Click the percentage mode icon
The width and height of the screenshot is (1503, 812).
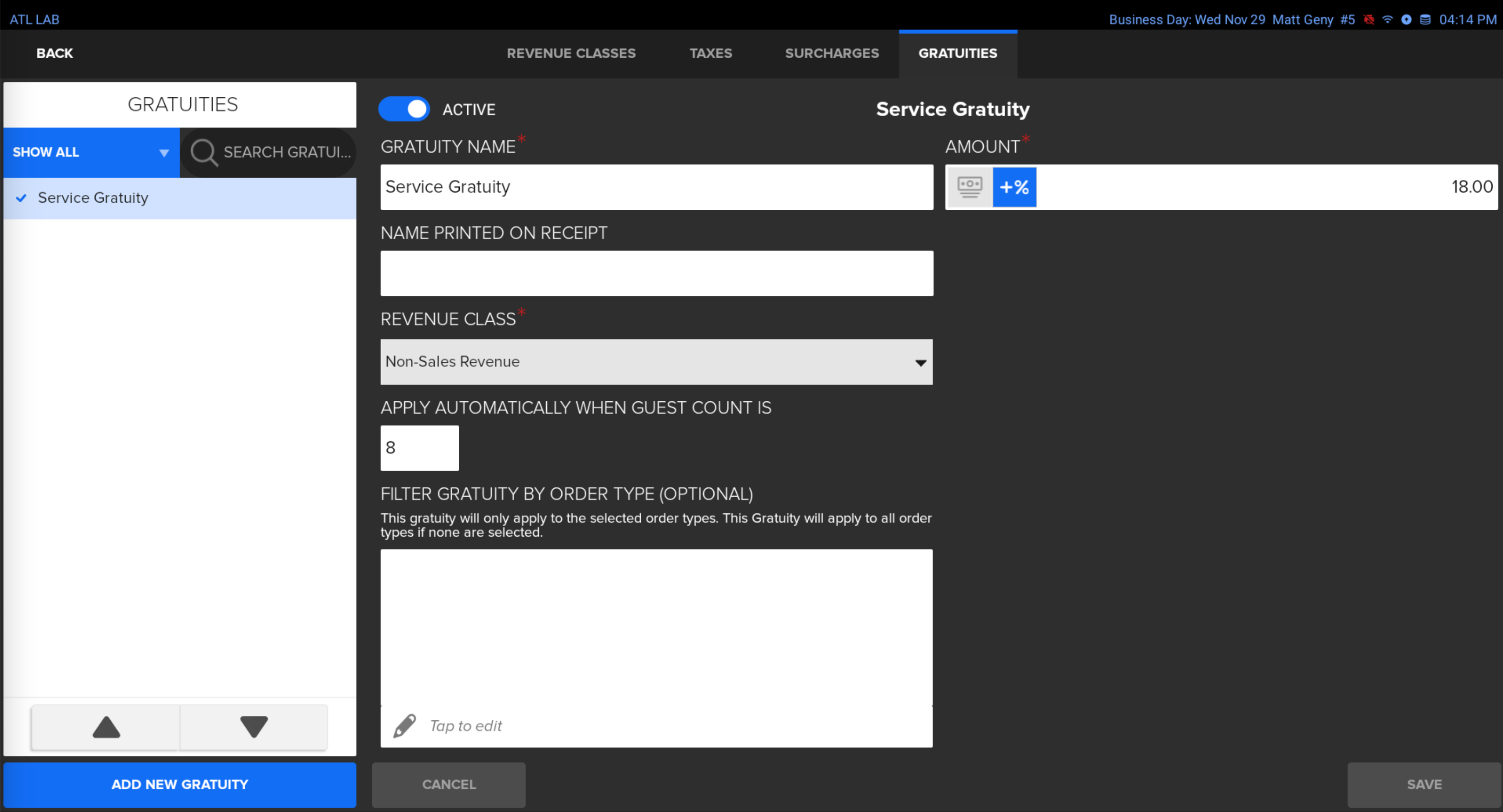pos(1013,186)
